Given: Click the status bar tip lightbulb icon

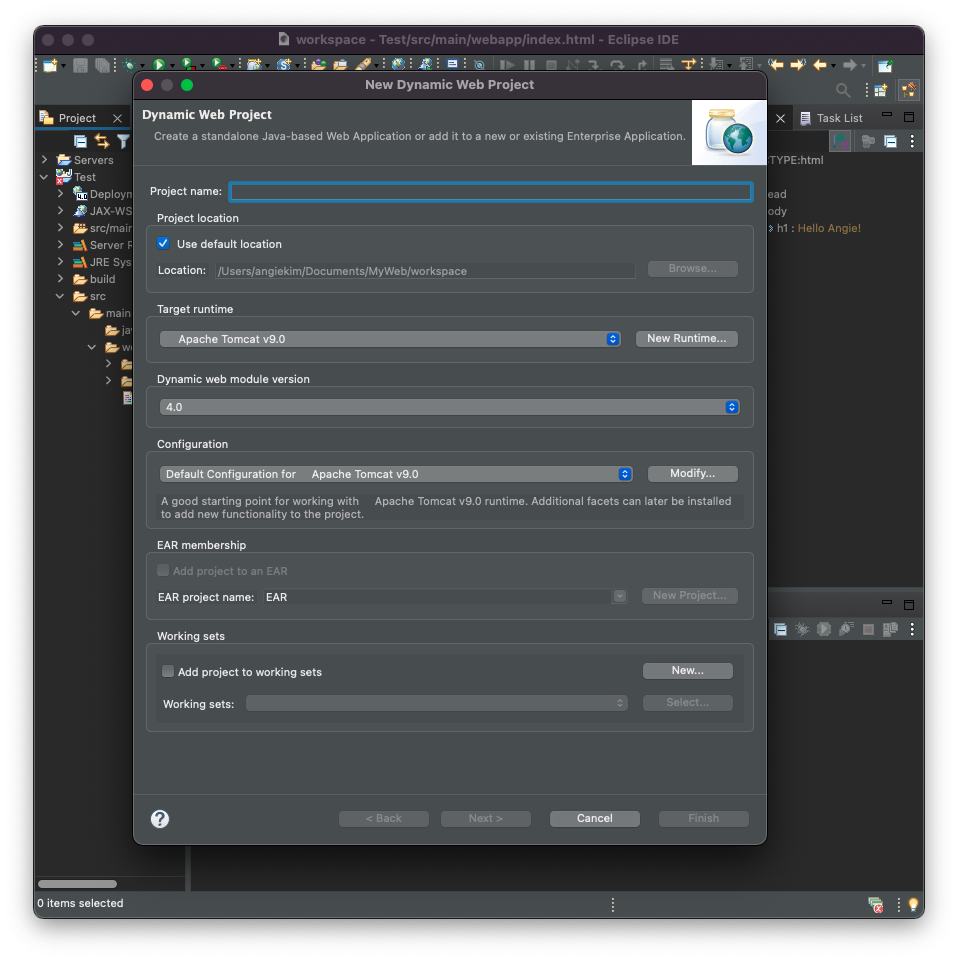Looking at the screenshot, I should (x=913, y=904).
